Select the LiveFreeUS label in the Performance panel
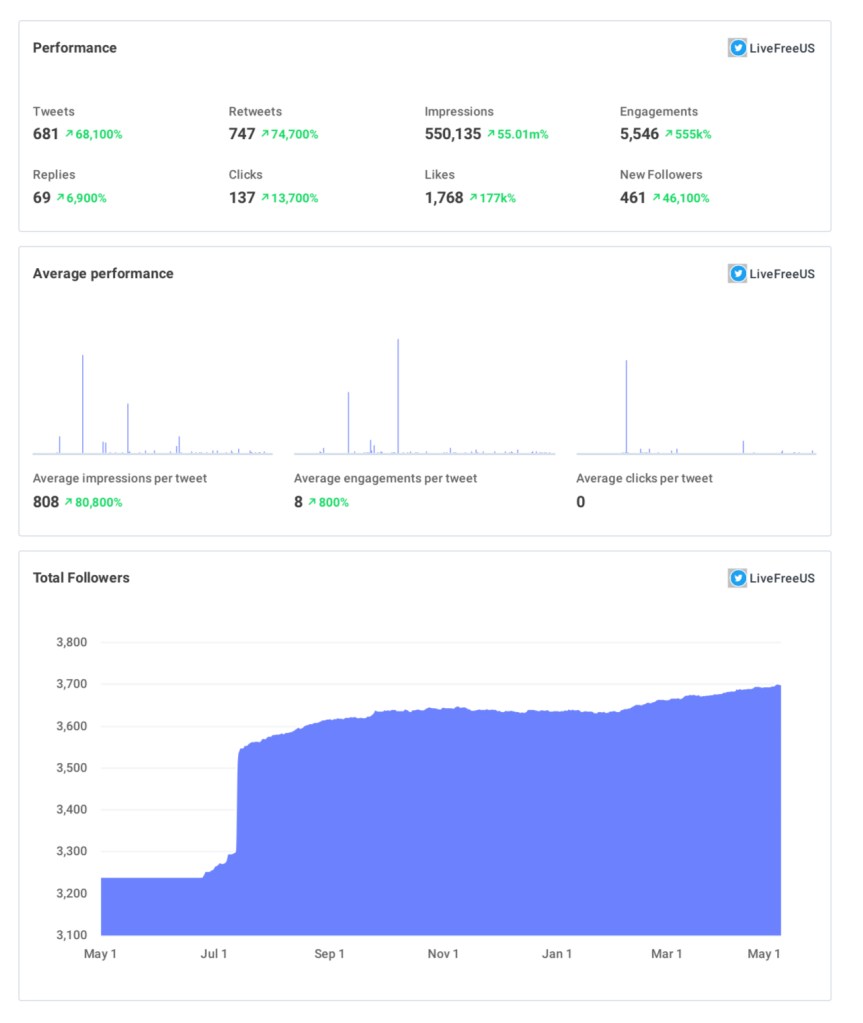Viewport: 863px width, 1023px height. [782, 48]
